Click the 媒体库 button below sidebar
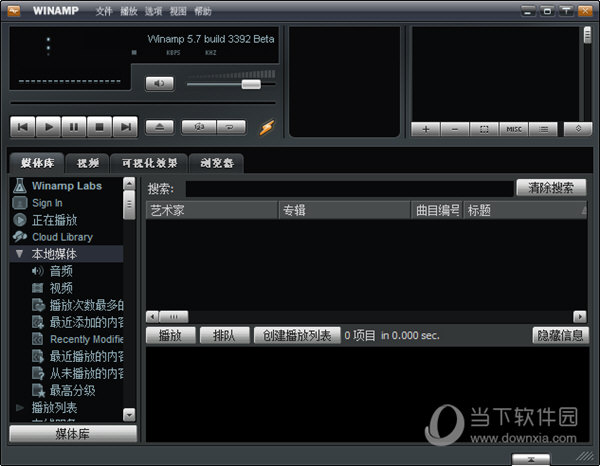This screenshot has width=600, height=466. pyautogui.click(x=73, y=434)
